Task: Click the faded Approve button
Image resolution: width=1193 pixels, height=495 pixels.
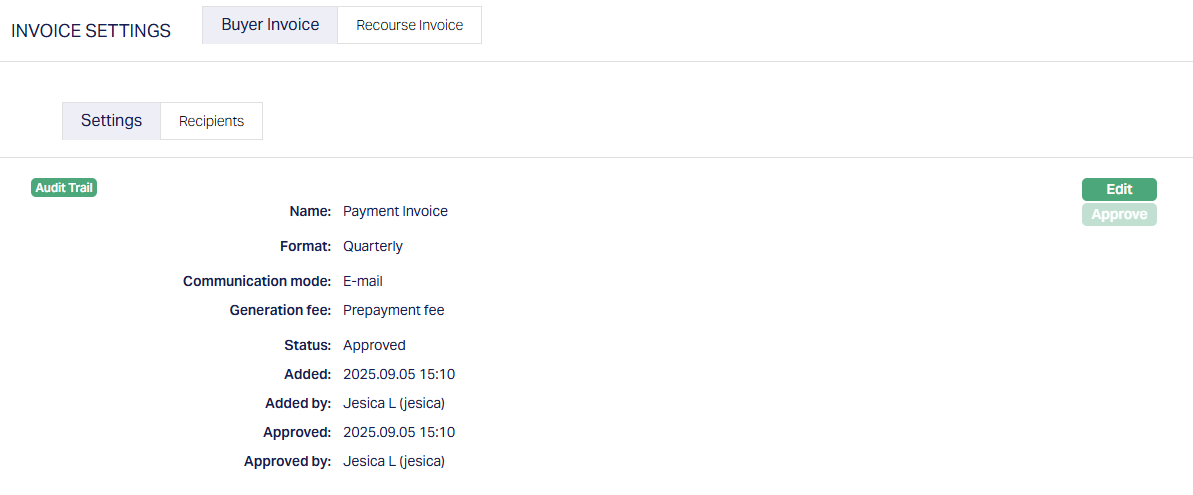Action: [1119, 214]
